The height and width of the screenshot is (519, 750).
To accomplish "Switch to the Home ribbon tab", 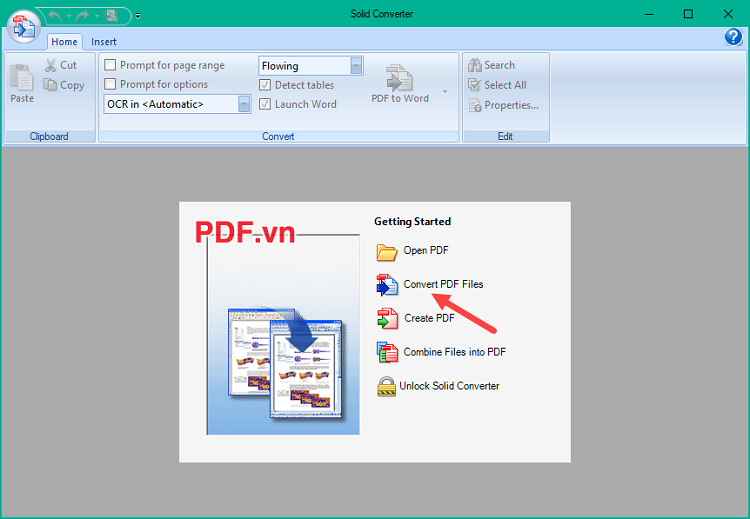I will 65,42.
